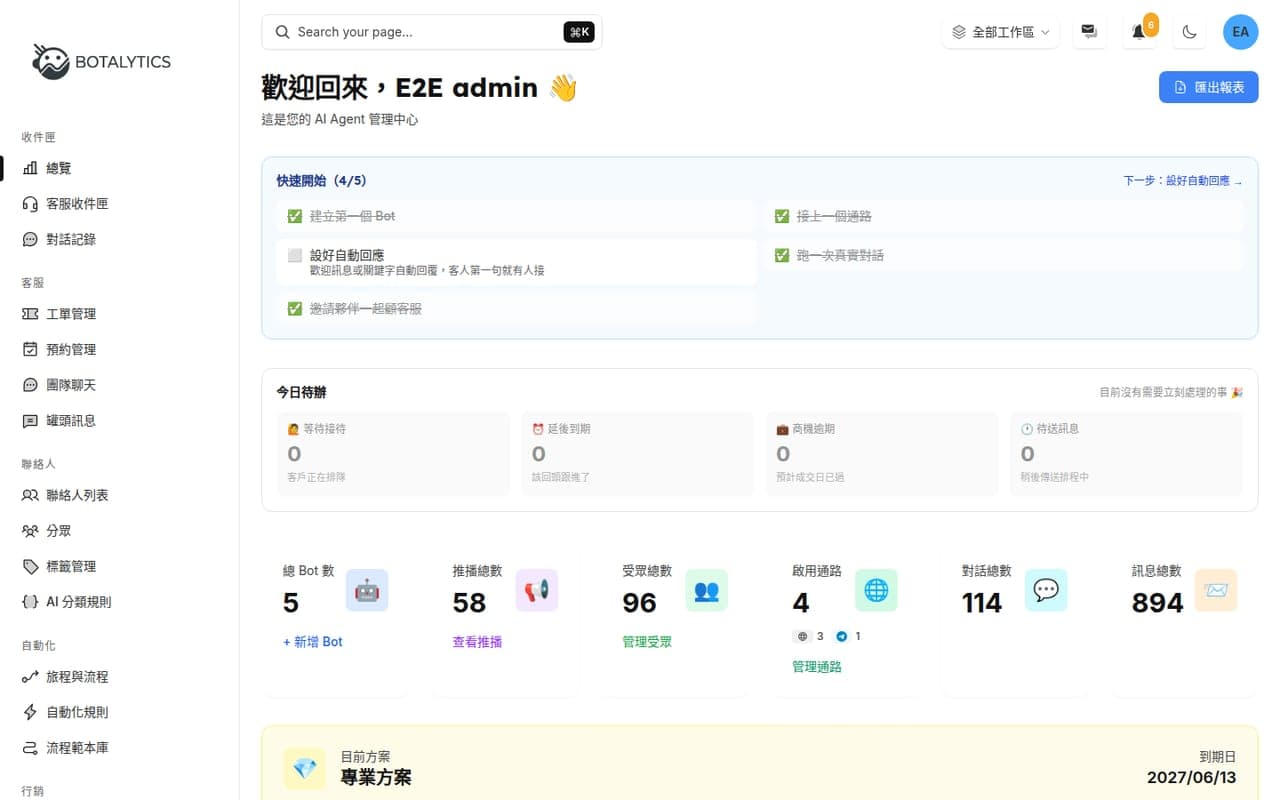
Task: Click the 對話記錄 chat icon
Action: click(x=30, y=239)
